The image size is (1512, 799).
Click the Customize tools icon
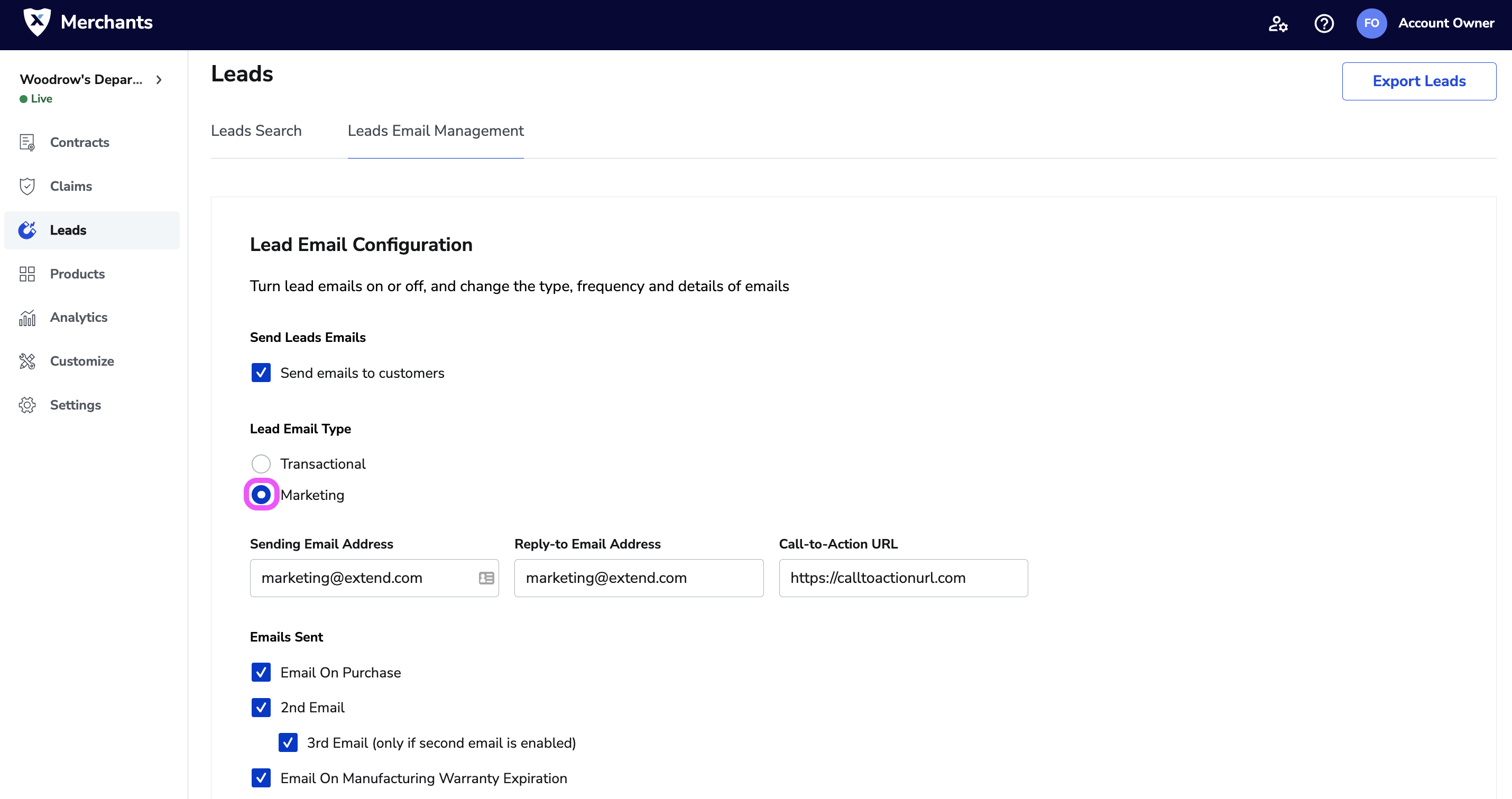[x=27, y=361]
